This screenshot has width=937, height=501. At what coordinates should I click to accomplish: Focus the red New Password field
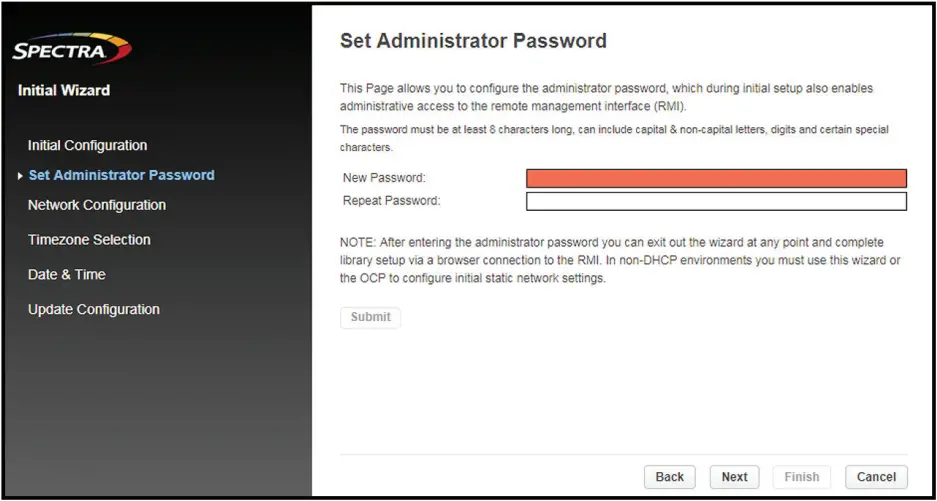click(x=716, y=178)
